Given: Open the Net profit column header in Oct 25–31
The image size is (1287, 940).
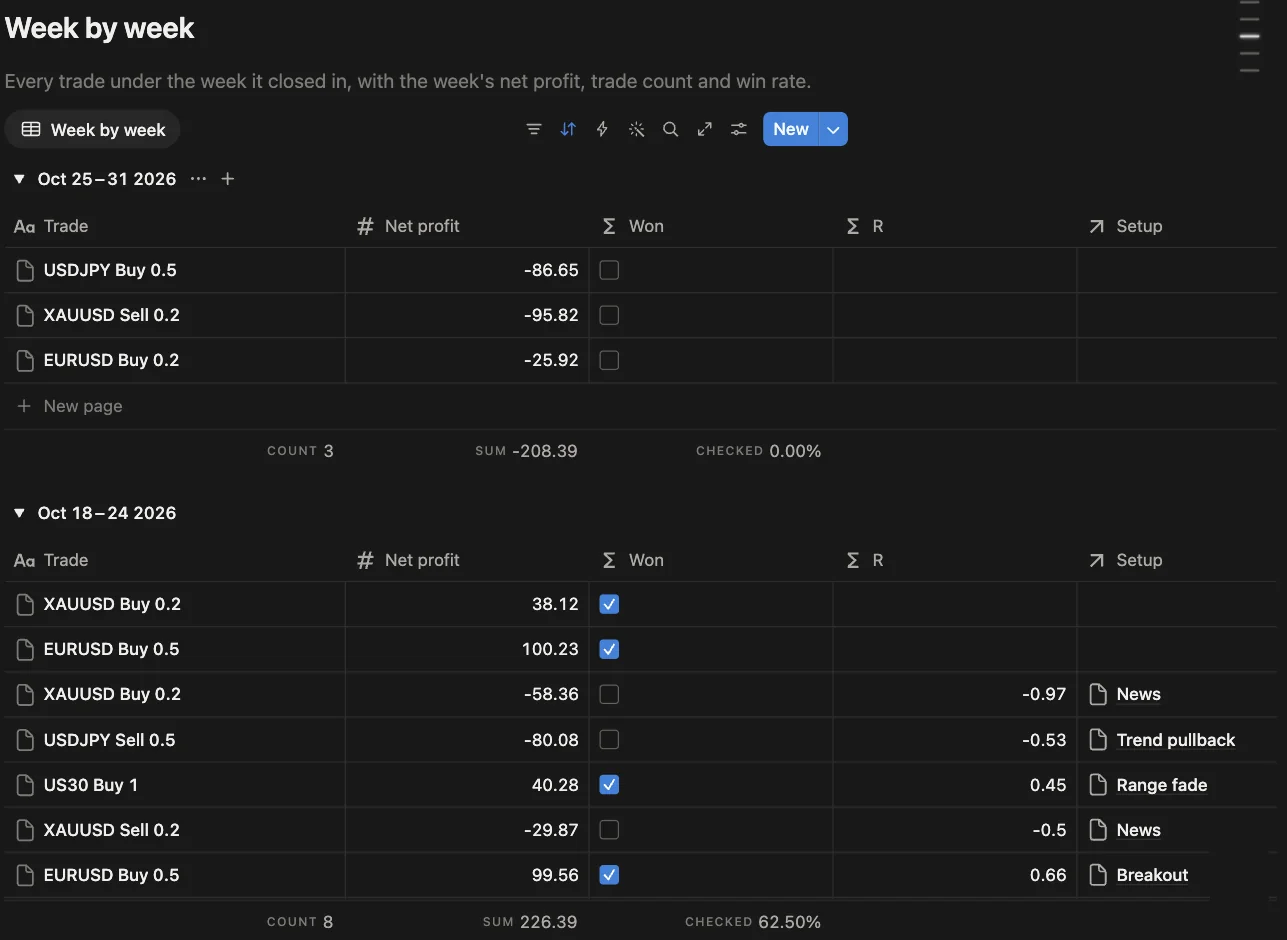Looking at the screenshot, I should [x=467, y=226].
